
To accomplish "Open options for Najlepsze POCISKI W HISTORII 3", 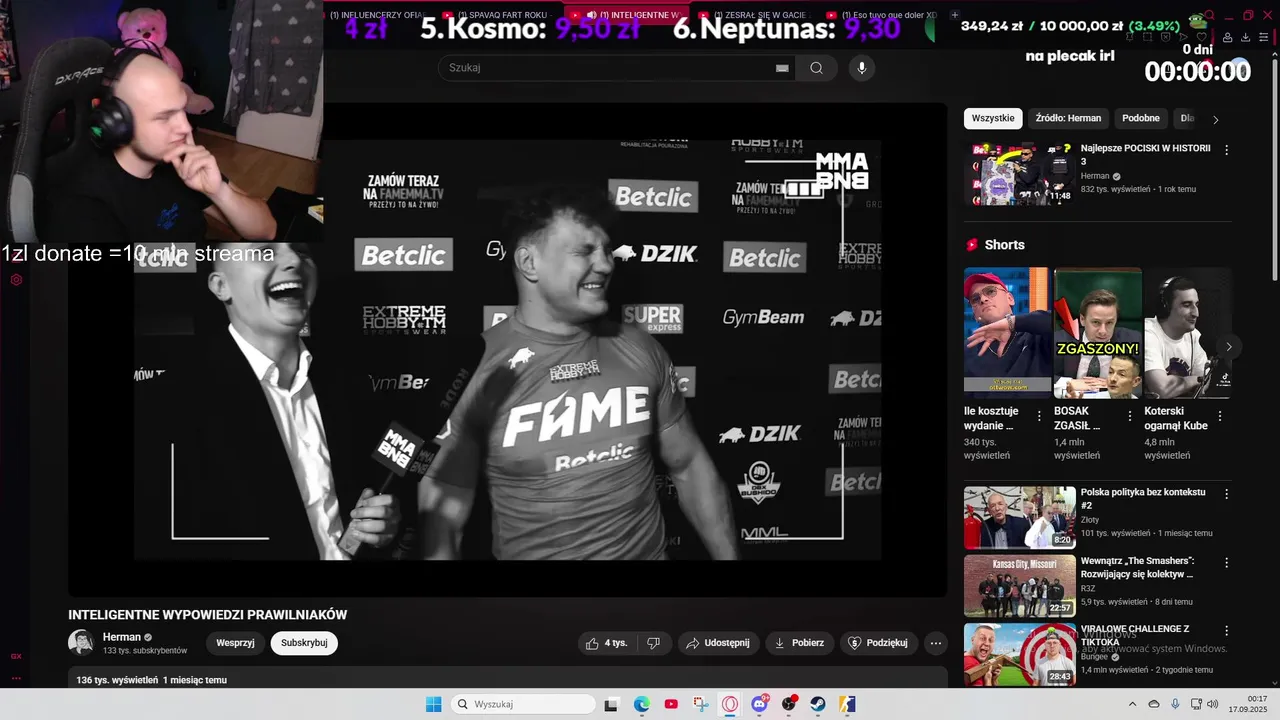I will tap(1226, 150).
